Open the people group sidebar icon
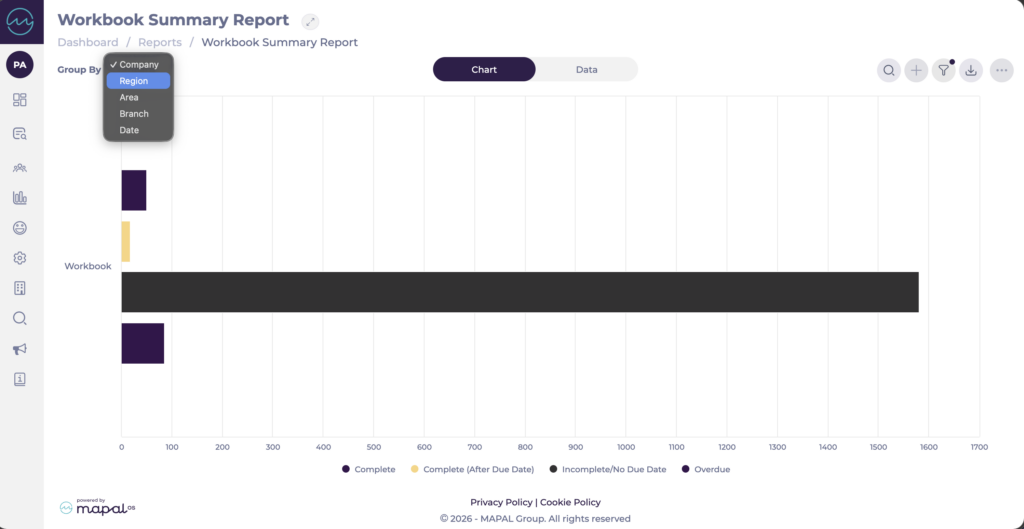Viewport: 1024px width, 529px height. tap(19, 167)
